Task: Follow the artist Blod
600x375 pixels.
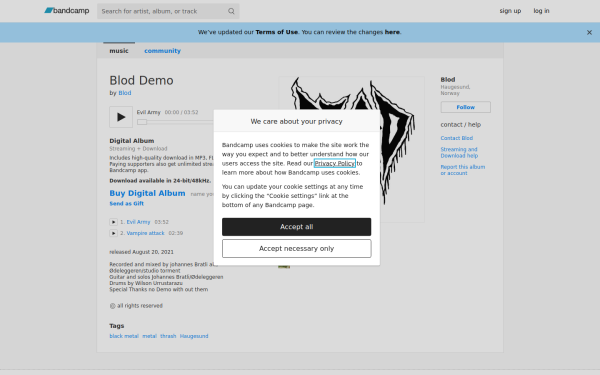Action: [465, 107]
